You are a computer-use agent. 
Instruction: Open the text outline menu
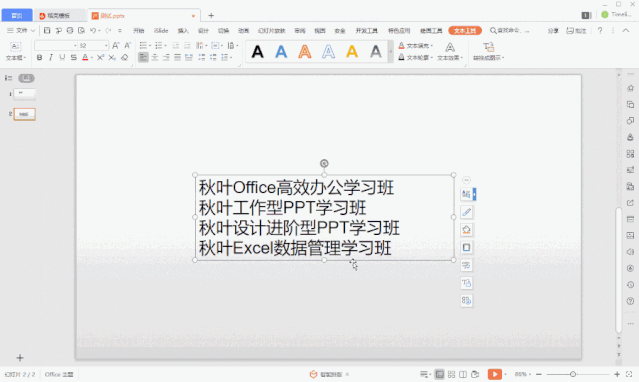416,57
